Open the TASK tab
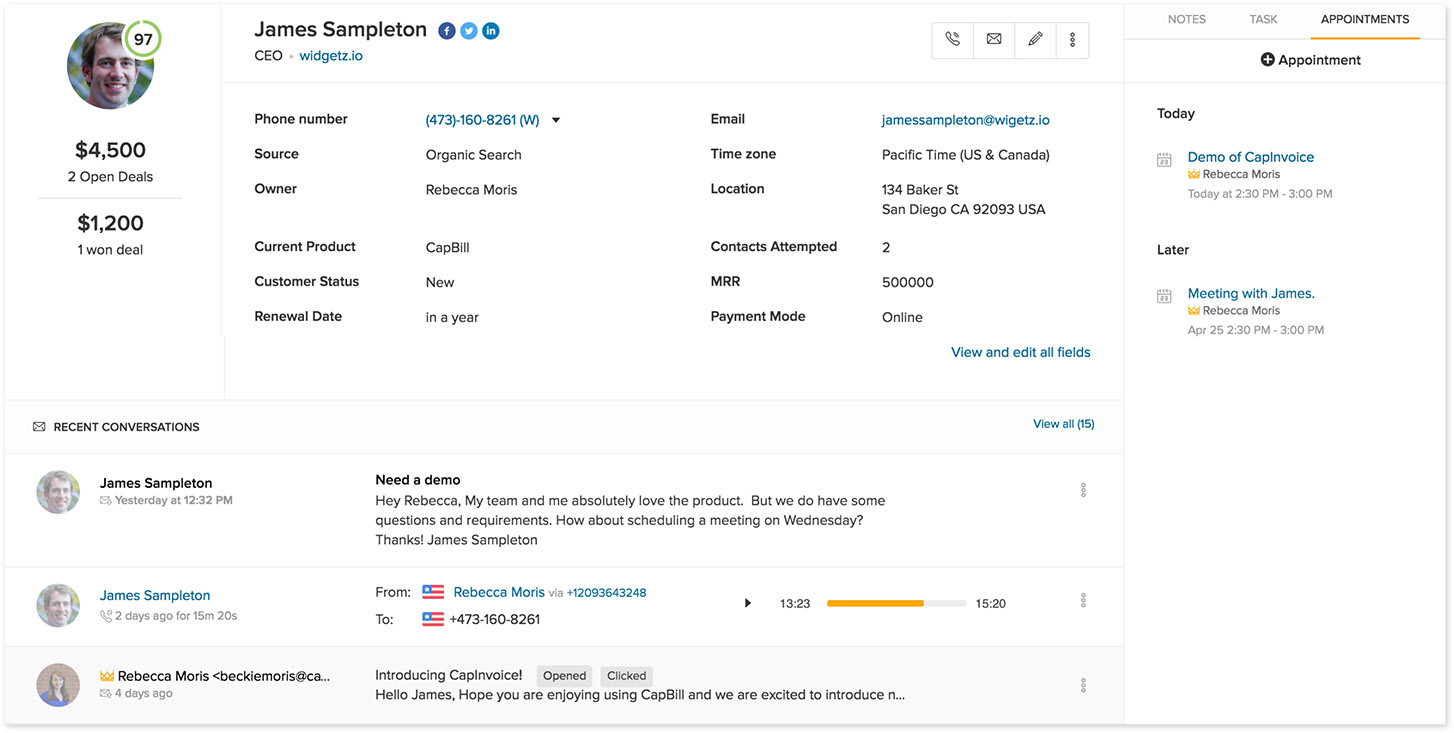1454x733 pixels. 1263,18
